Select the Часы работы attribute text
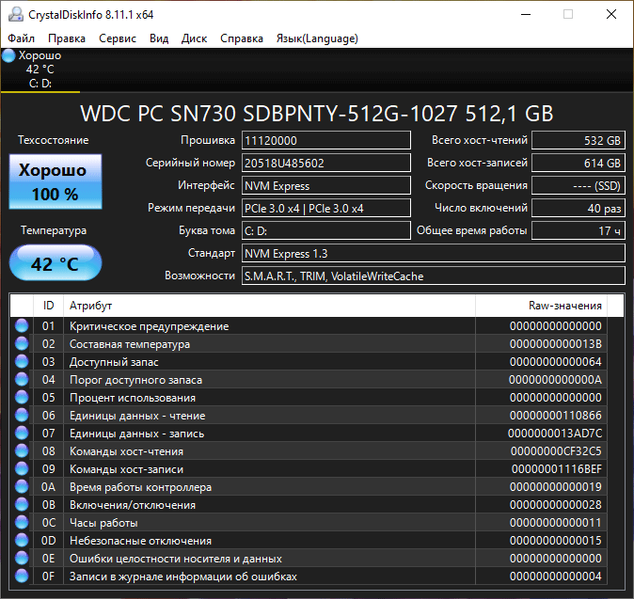 tap(104, 523)
